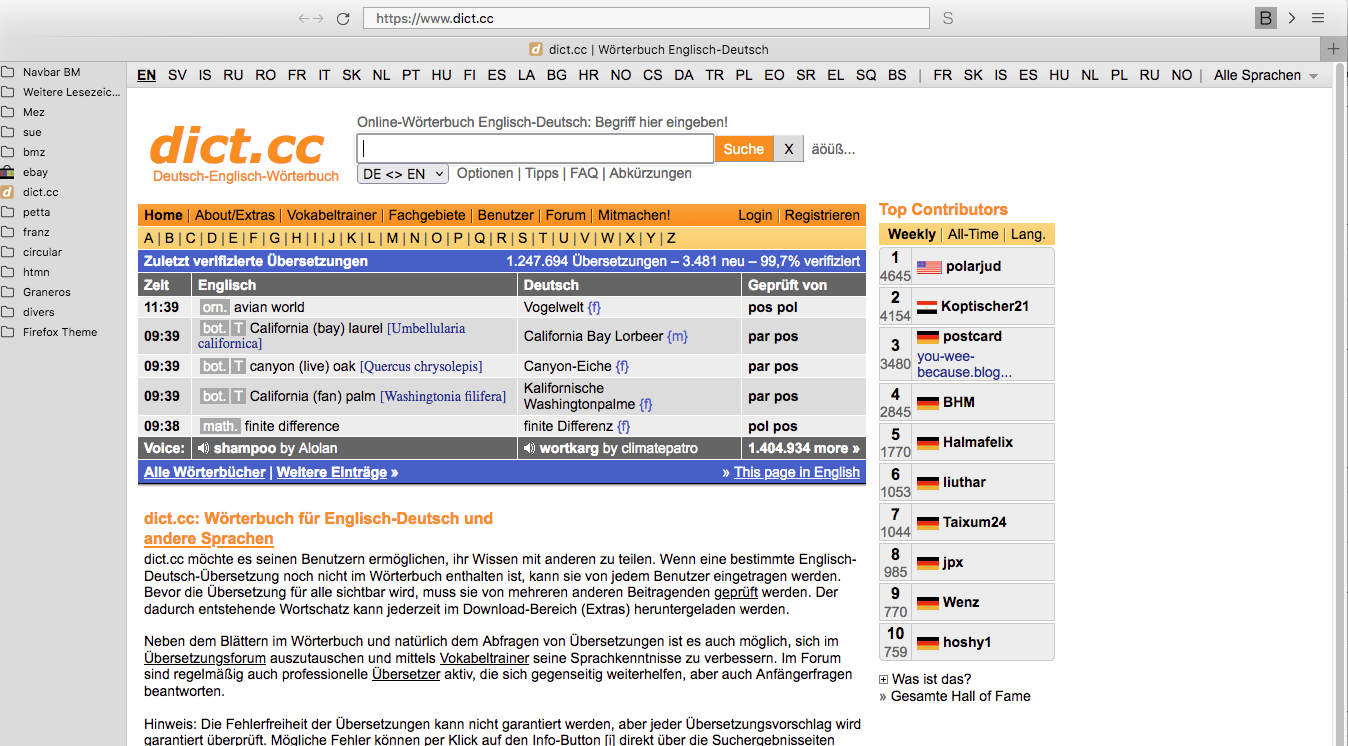Viewport: 1348px width, 746px height.
Task: Open the About/Extras menu
Action: tap(235, 215)
